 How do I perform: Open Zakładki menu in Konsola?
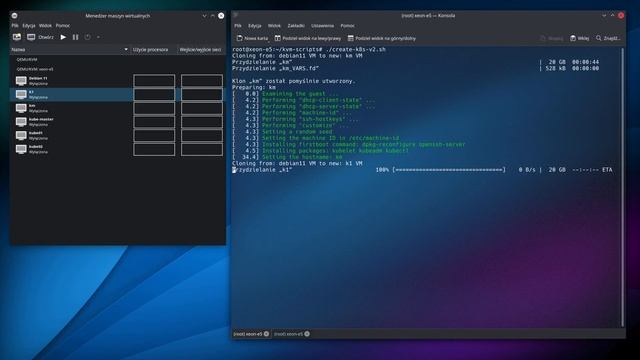click(296, 25)
